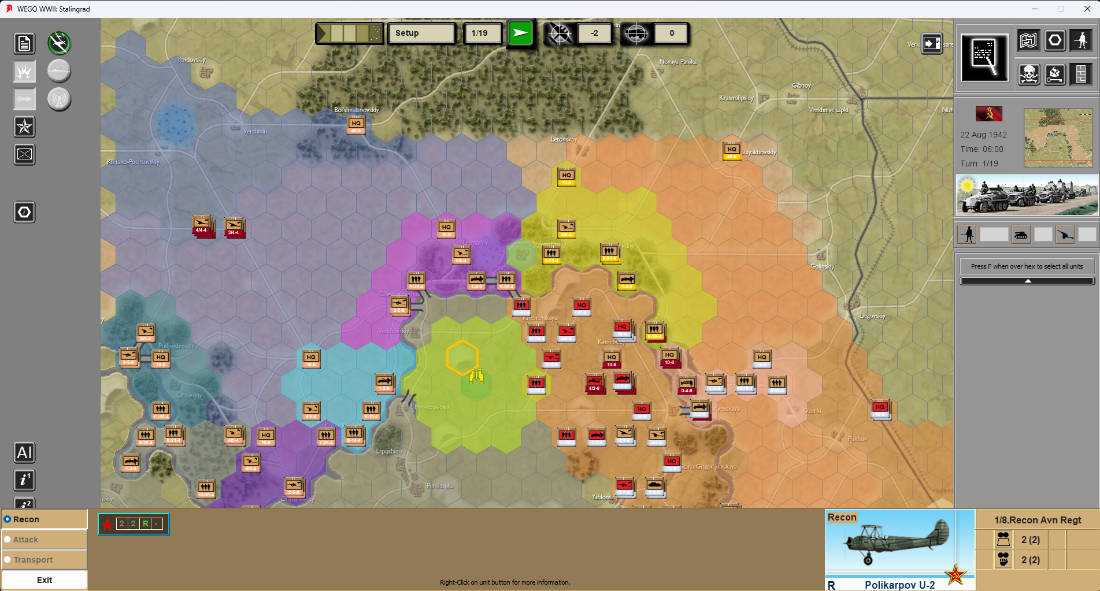Screen dimensions: 1100x591
Task: Click the minimap thumbnail in right panel
Action: click(x=1058, y=138)
